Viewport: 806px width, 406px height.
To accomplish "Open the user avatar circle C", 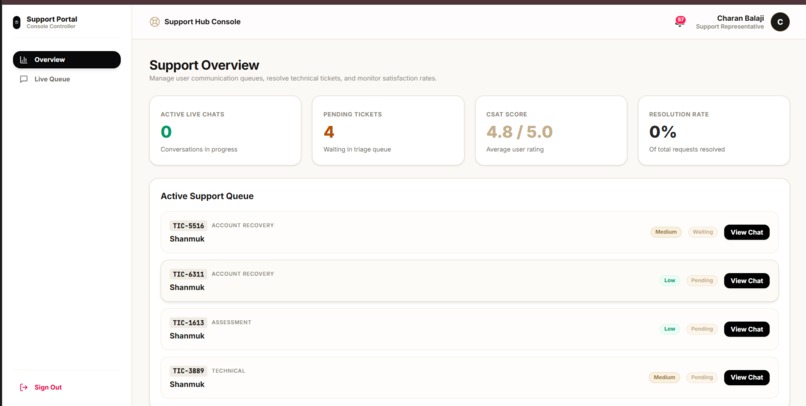I will [x=780, y=22].
